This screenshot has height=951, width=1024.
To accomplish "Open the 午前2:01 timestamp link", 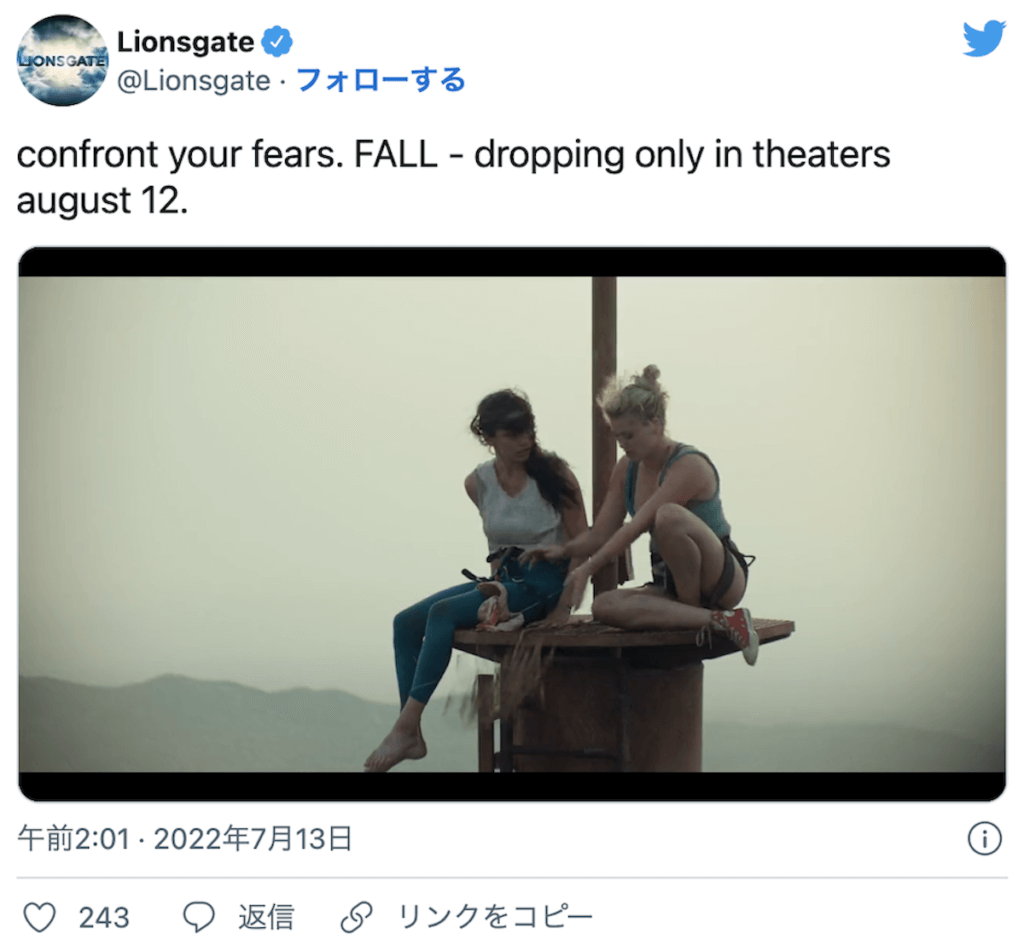I will 74,839.
